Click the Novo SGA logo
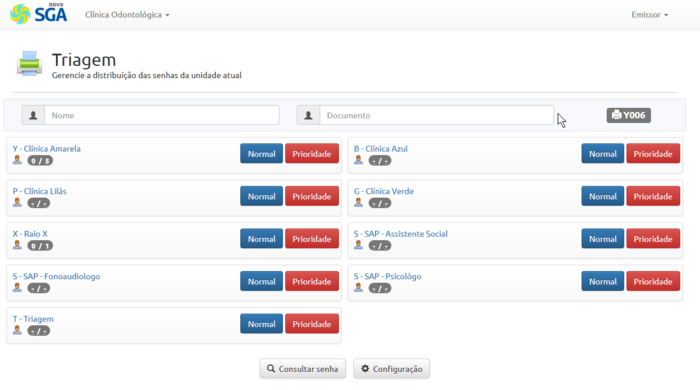The width and height of the screenshot is (700, 390). pos(38,13)
